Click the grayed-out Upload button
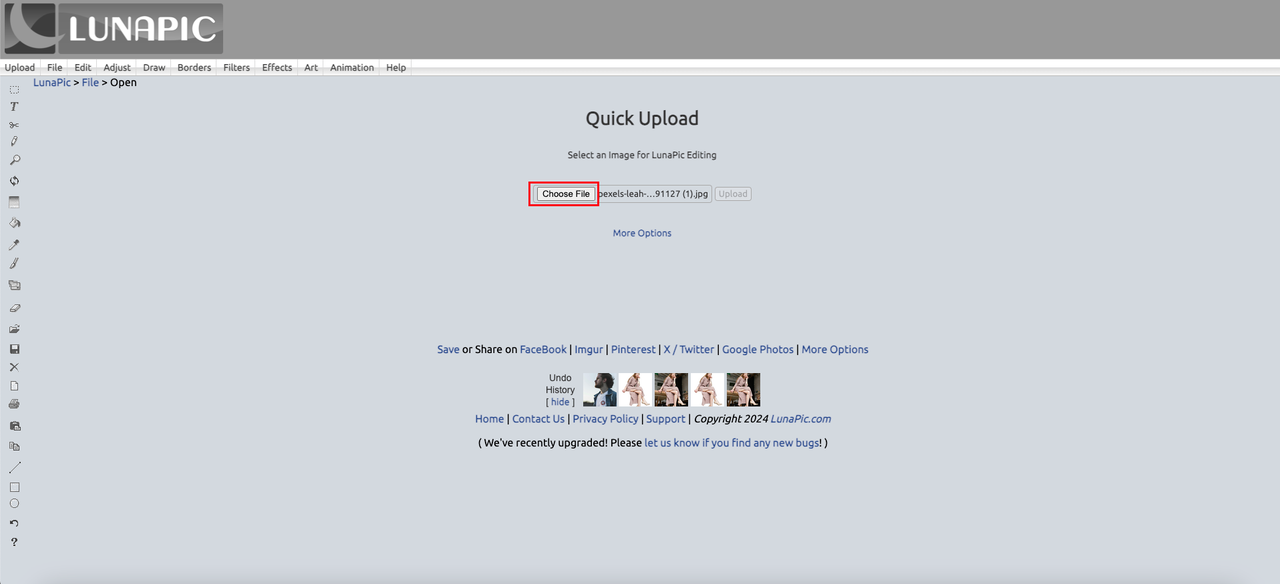The width and height of the screenshot is (1280, 584). pyautogui.click(x=733, y=194)
